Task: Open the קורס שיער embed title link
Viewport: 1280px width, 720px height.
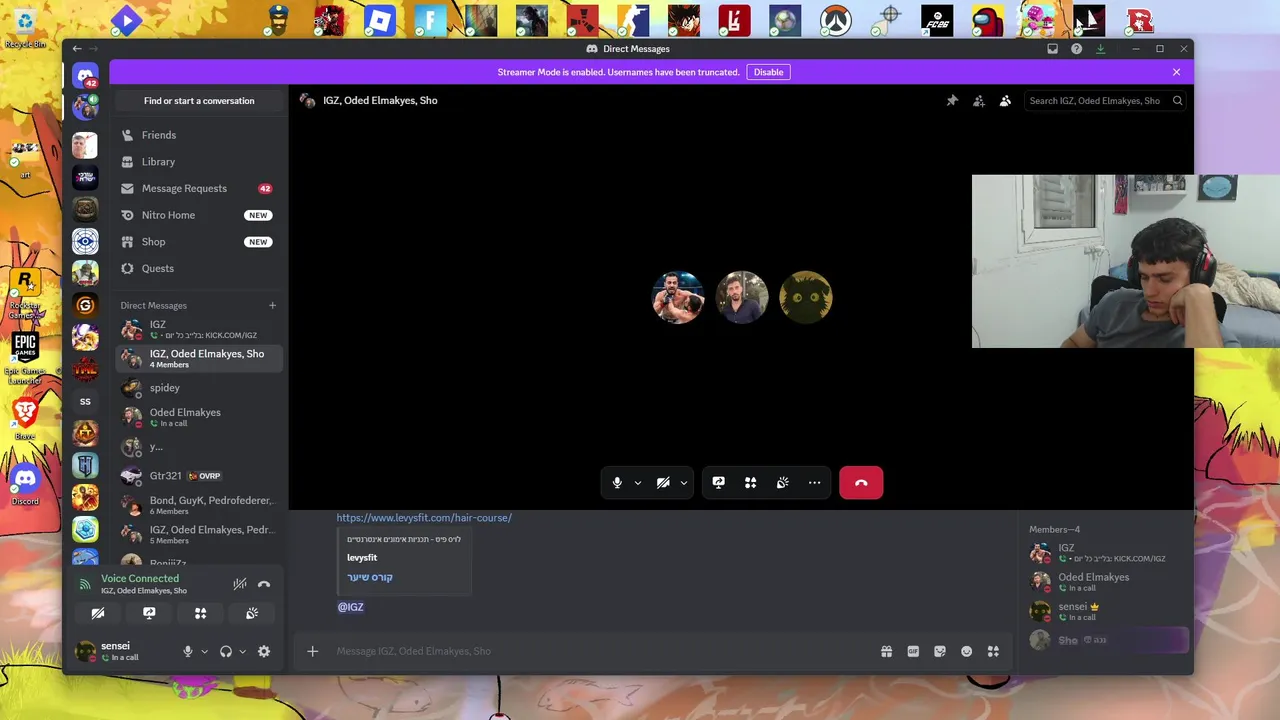Action: [x=370, y=577]
